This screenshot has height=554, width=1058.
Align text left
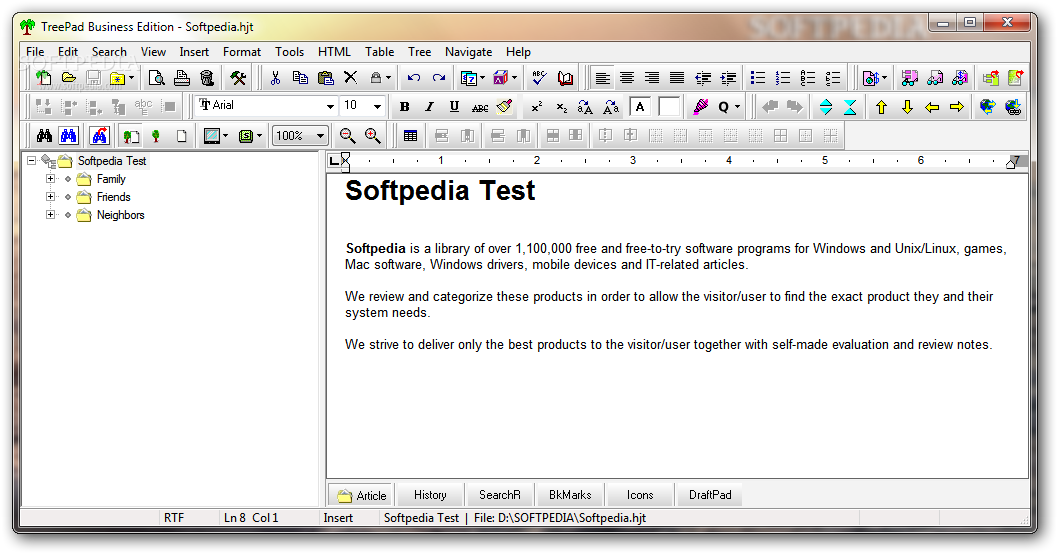tap(603, 78)
